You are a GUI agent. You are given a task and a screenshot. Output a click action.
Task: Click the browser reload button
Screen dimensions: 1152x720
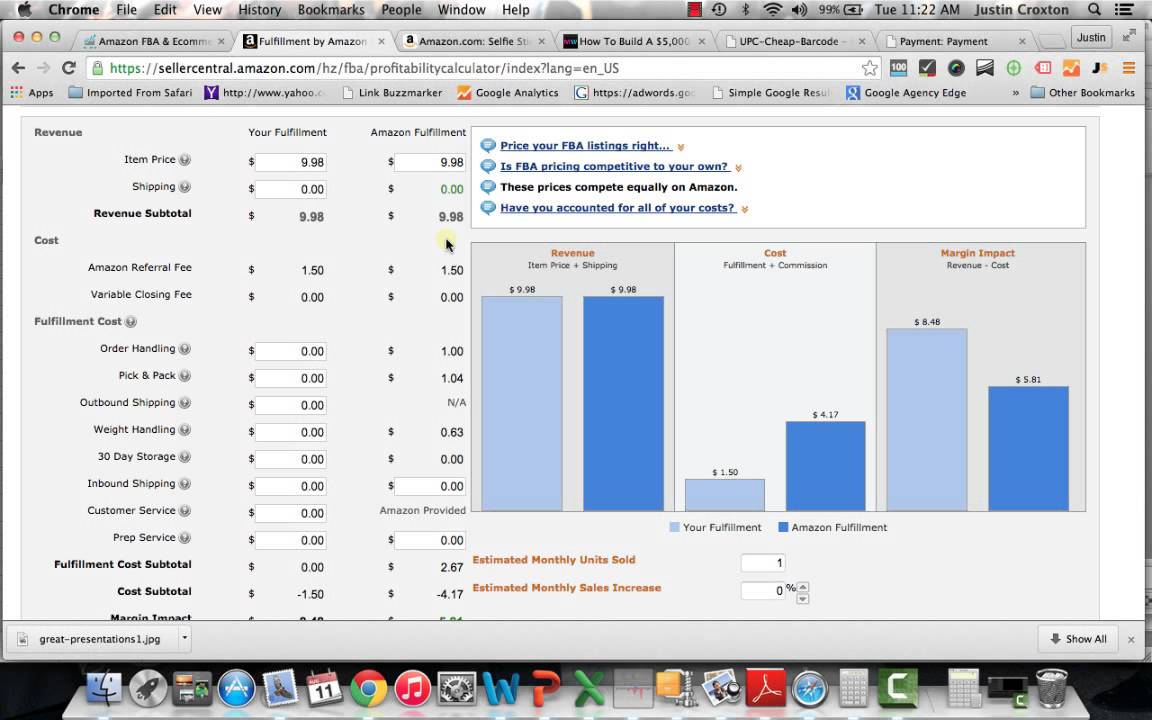click(68, 68)
